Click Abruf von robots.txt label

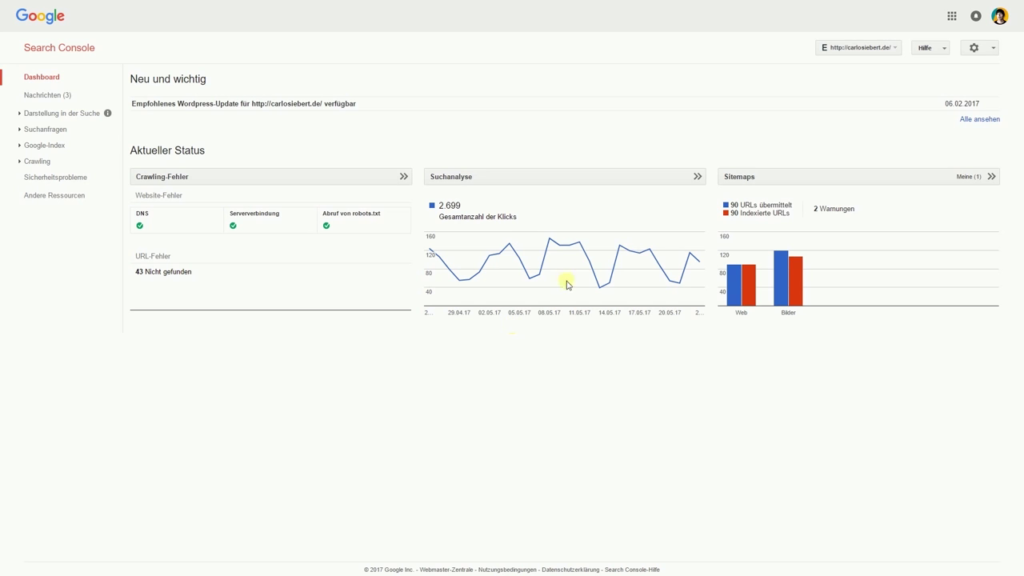351,214
